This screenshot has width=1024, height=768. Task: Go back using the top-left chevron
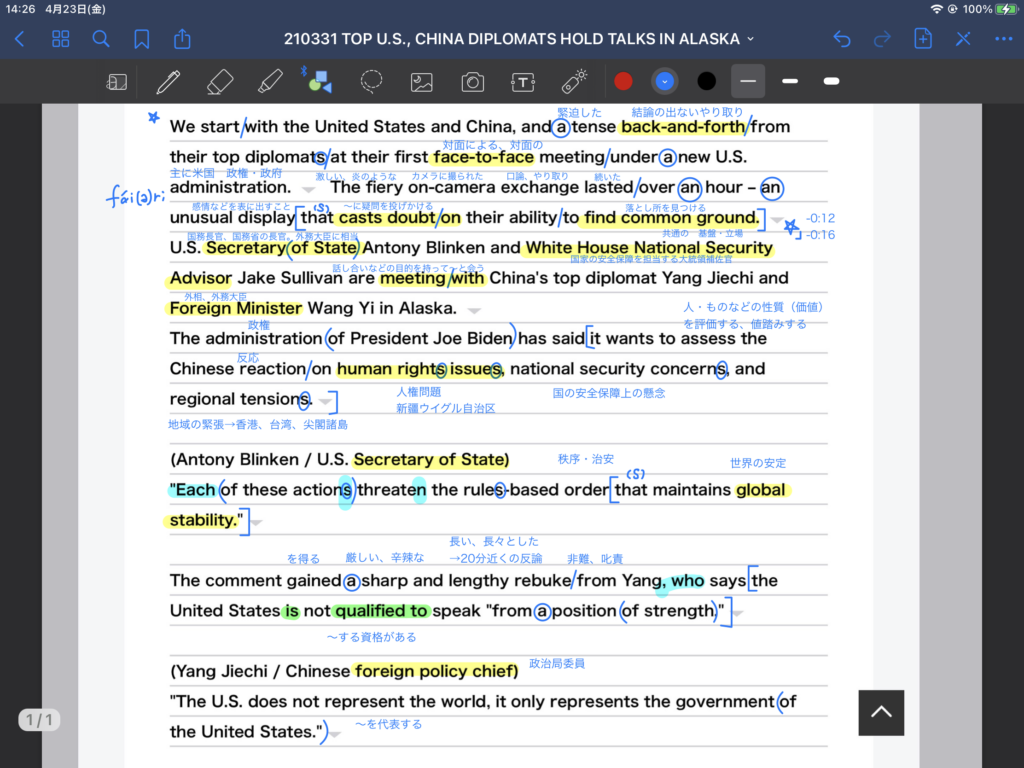pyautogui.click(x=20, y=39)
